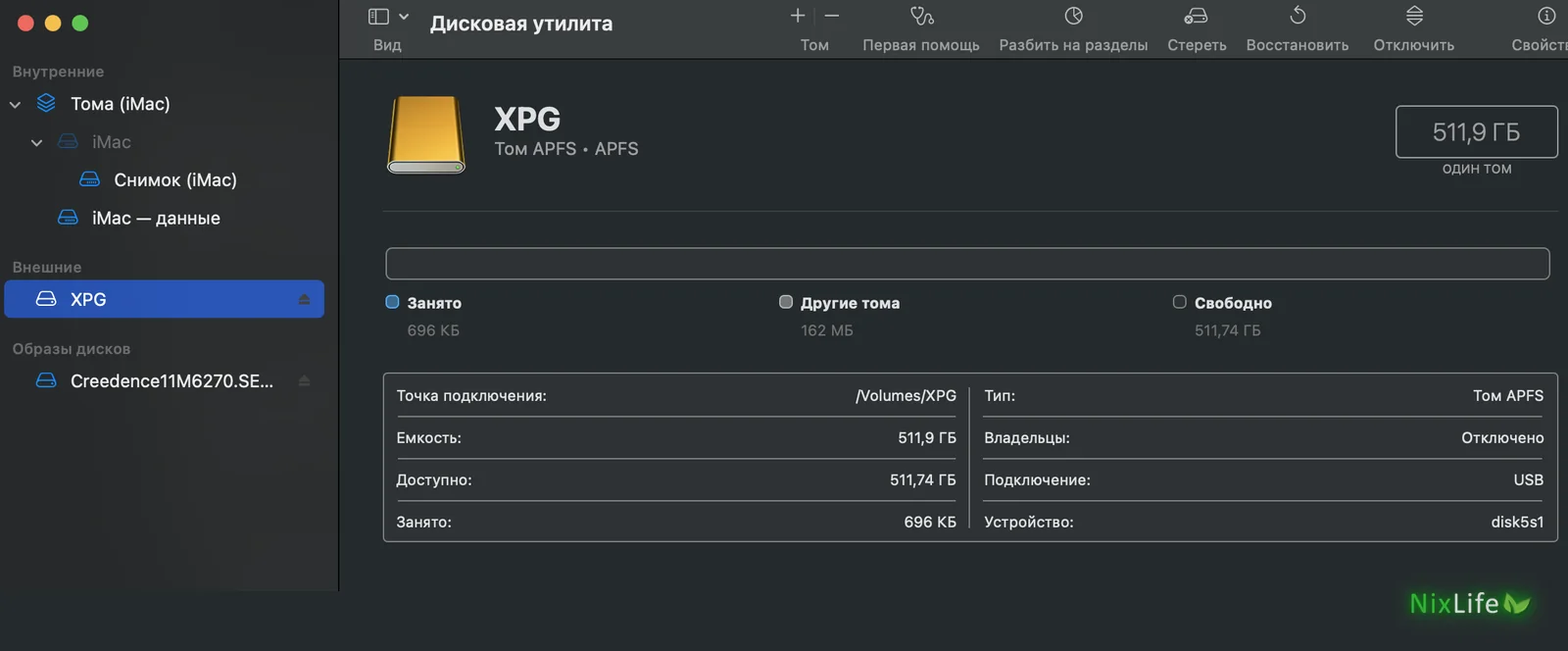Select Creedence11M6270.SE... disk image

[171, 381]
